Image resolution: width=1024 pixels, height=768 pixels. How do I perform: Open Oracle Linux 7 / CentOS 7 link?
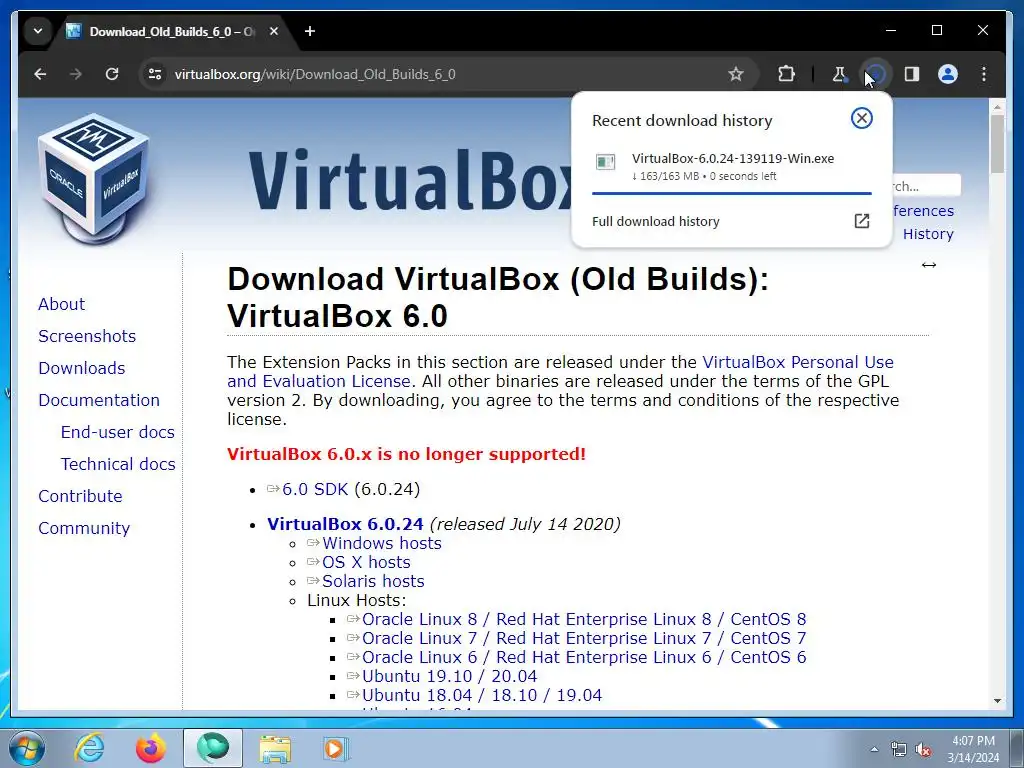[584, 638]
